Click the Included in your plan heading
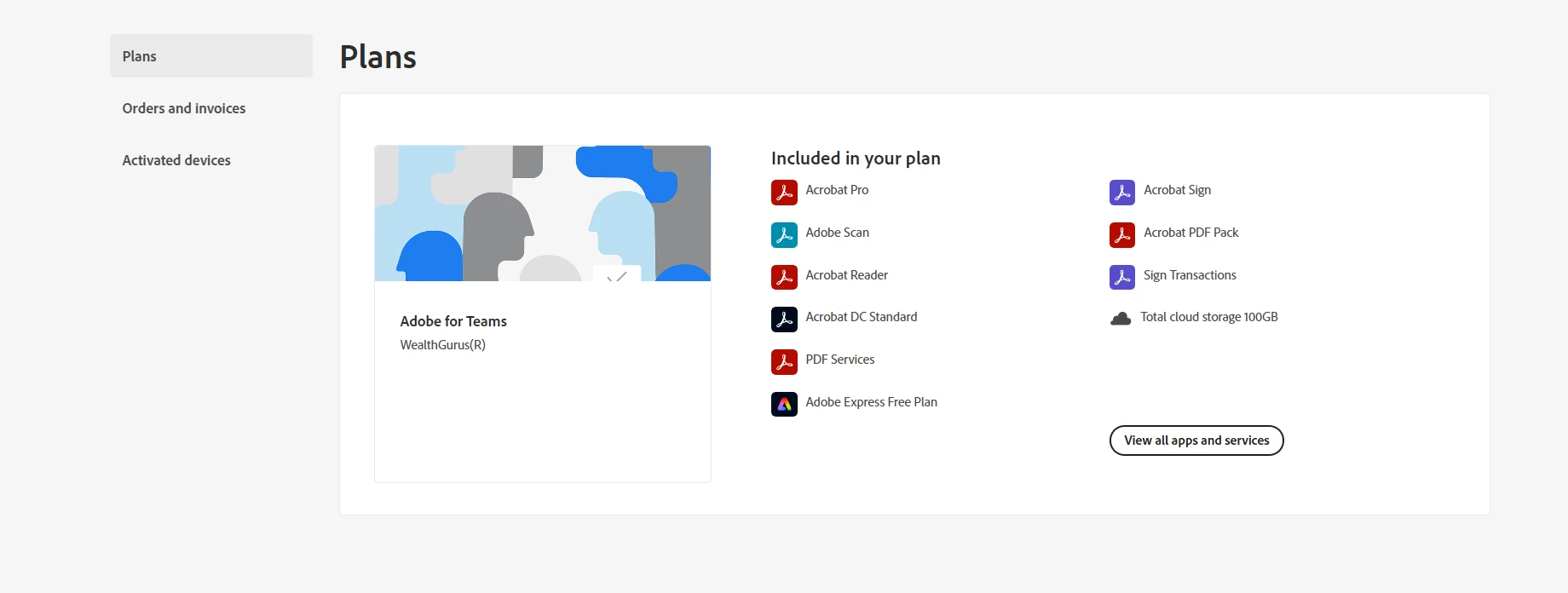 (x=856, y=158)
